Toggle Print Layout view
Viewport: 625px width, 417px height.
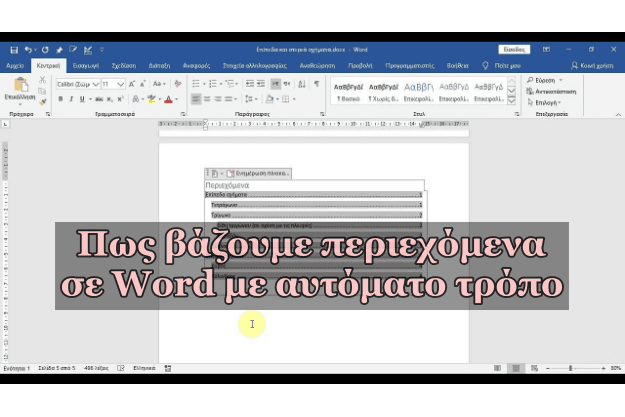tap(516, 368)
